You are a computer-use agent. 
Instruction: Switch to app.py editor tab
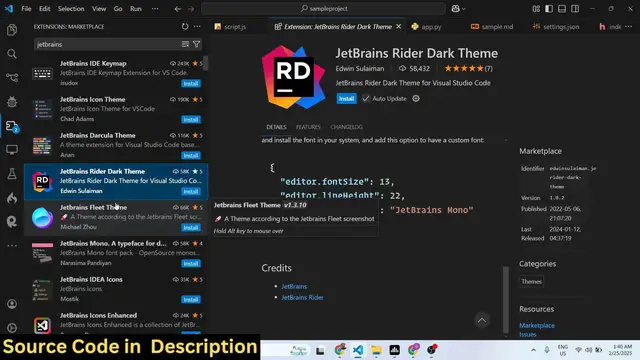click(427, 27)
